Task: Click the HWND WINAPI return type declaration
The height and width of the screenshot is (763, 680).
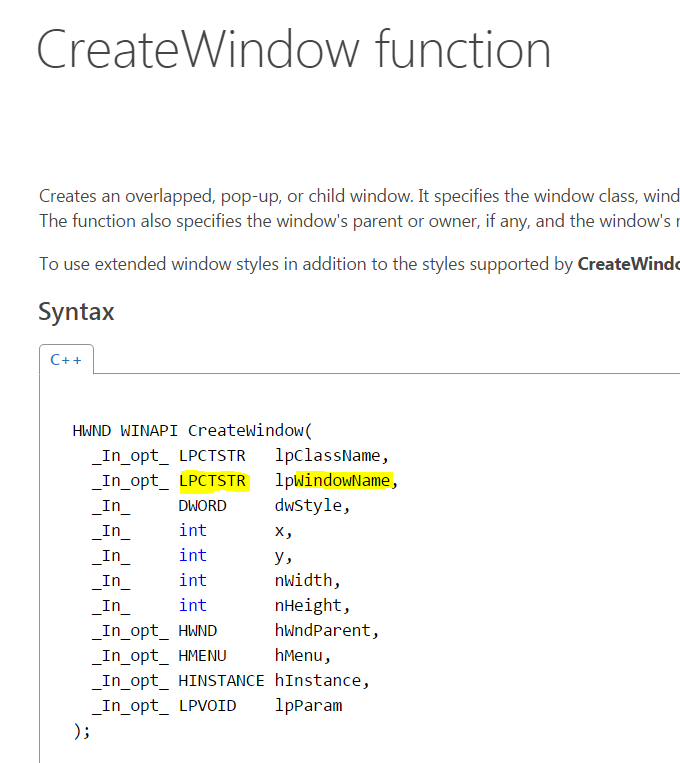Action: point(126,431)
